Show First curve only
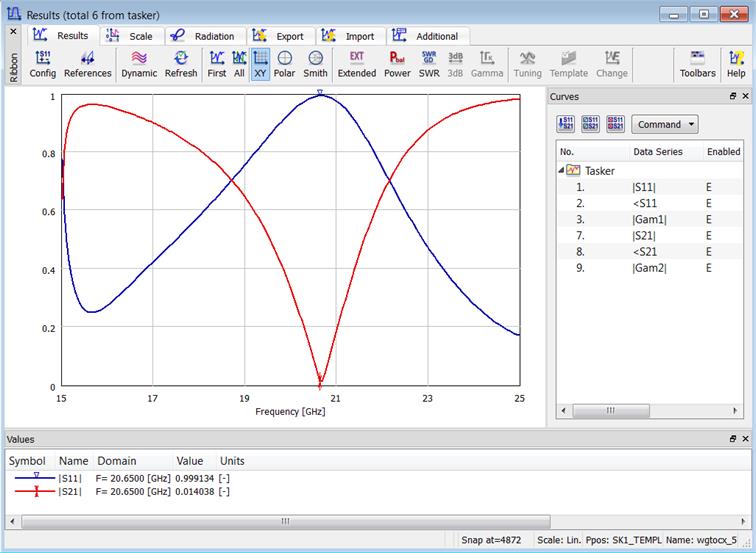 pos(216,65)
